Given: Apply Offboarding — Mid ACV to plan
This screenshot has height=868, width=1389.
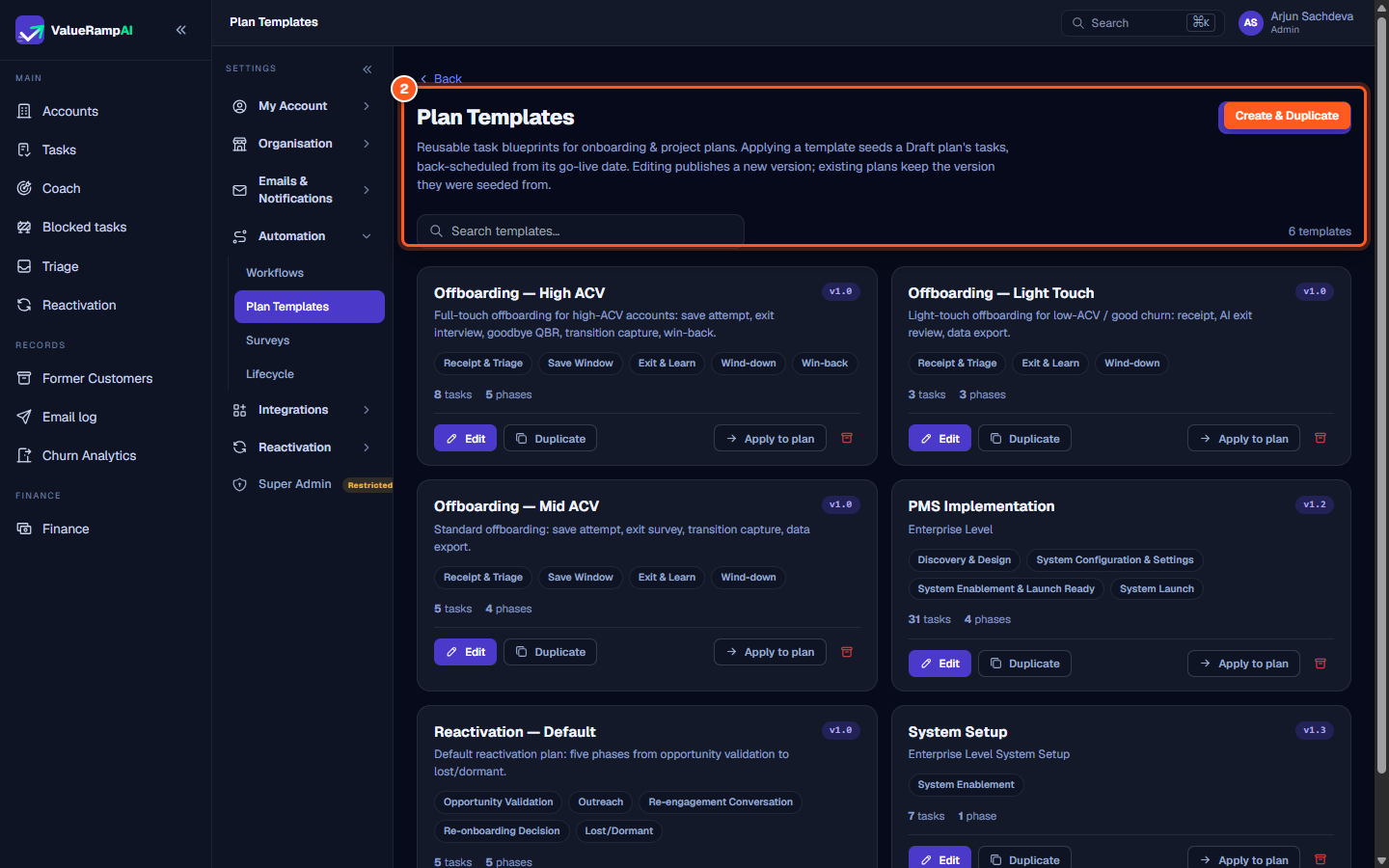Looking at the screenshot, I should tap(770, 652).
